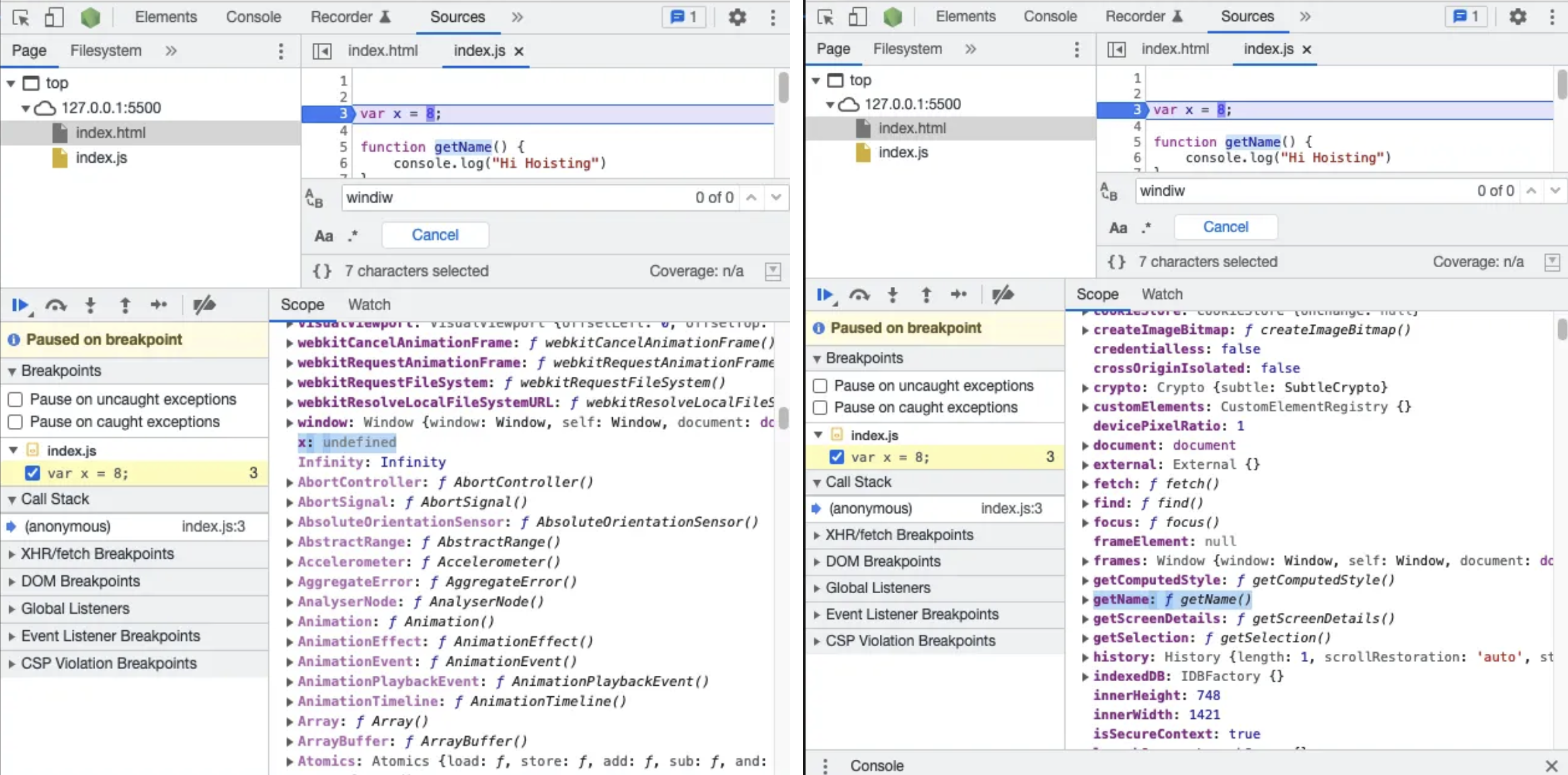Deactivate breakpoints in right debugger toolbar

pyautogui.click(x=1003, y=295)
